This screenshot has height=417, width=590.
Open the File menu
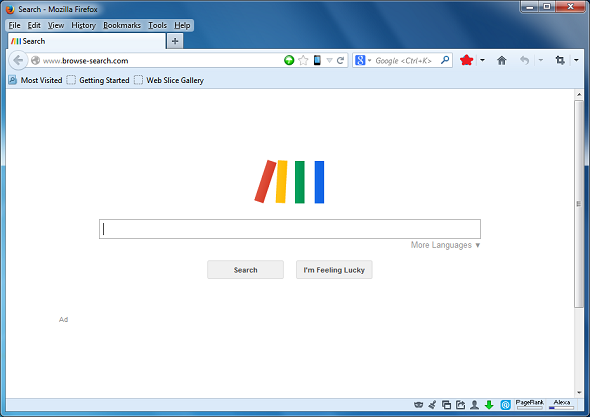[14, 25]
